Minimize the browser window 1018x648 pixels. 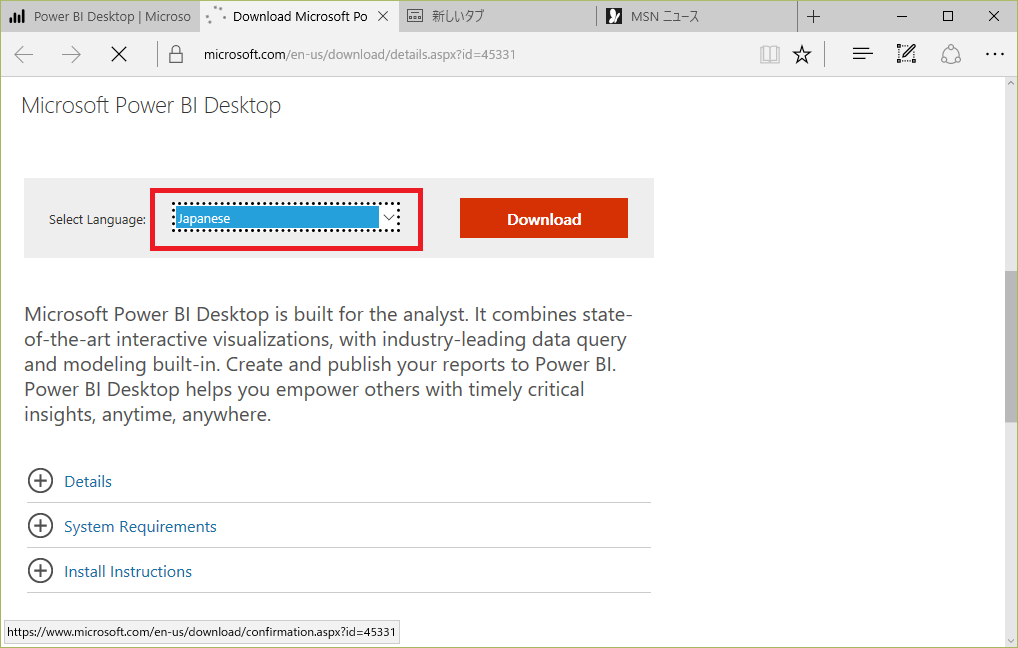(902, 16)
